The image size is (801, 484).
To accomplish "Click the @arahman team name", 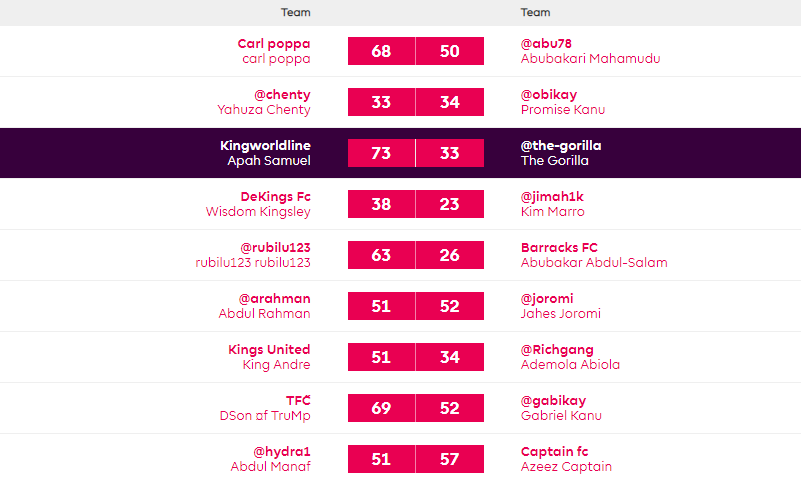I will (274, 299).
